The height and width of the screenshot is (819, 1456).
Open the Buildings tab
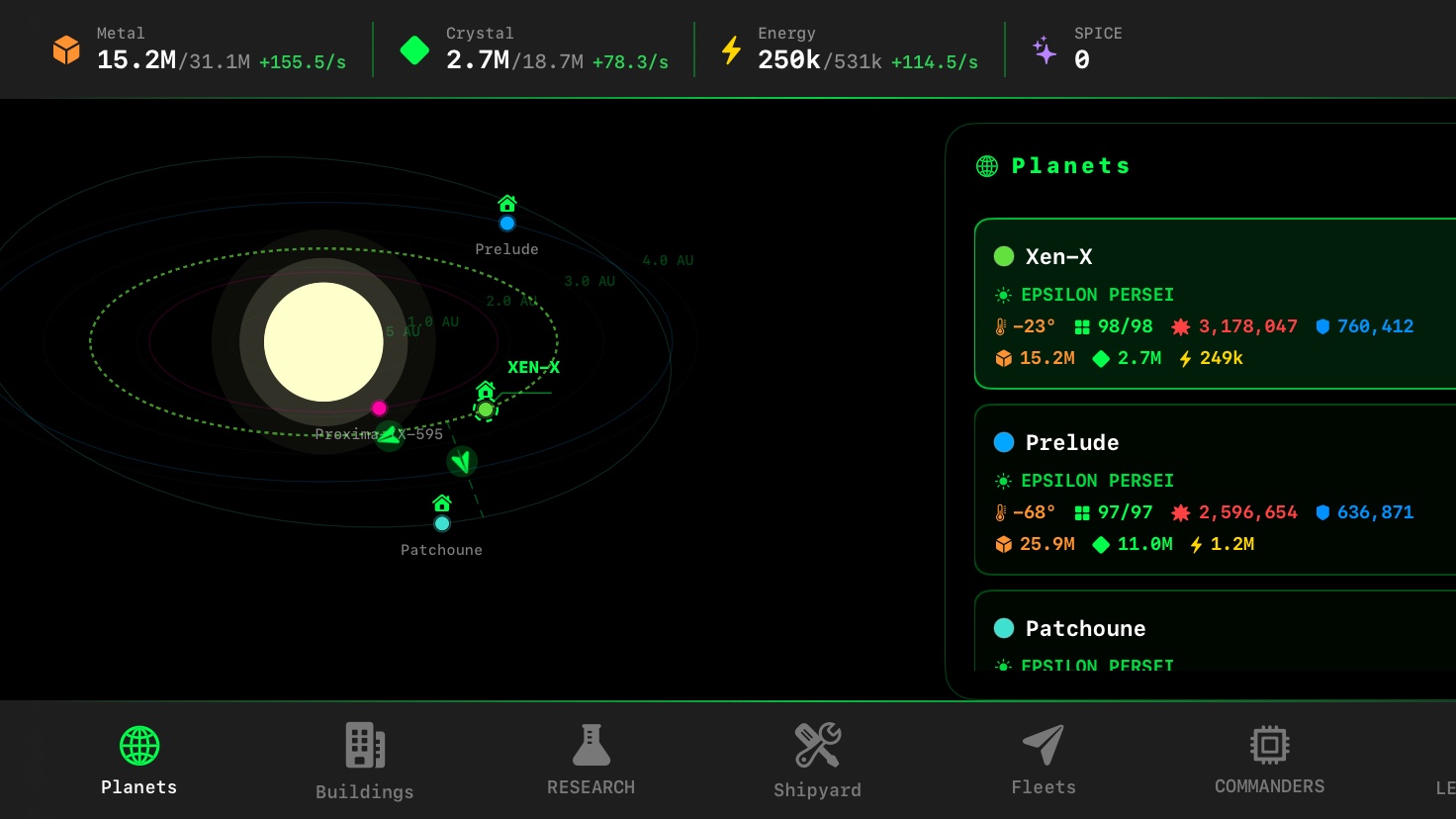tap(365, 760)
